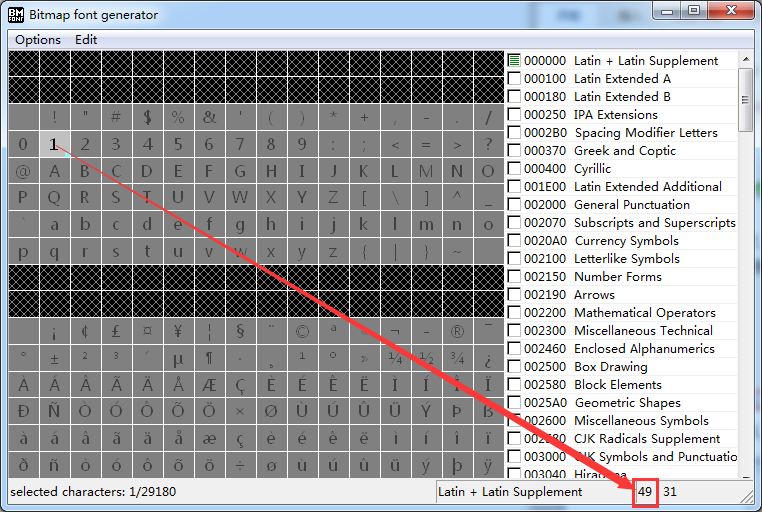762x512 pixels.
Task: Open the Edit menu
Action: (x=86, y=40)
